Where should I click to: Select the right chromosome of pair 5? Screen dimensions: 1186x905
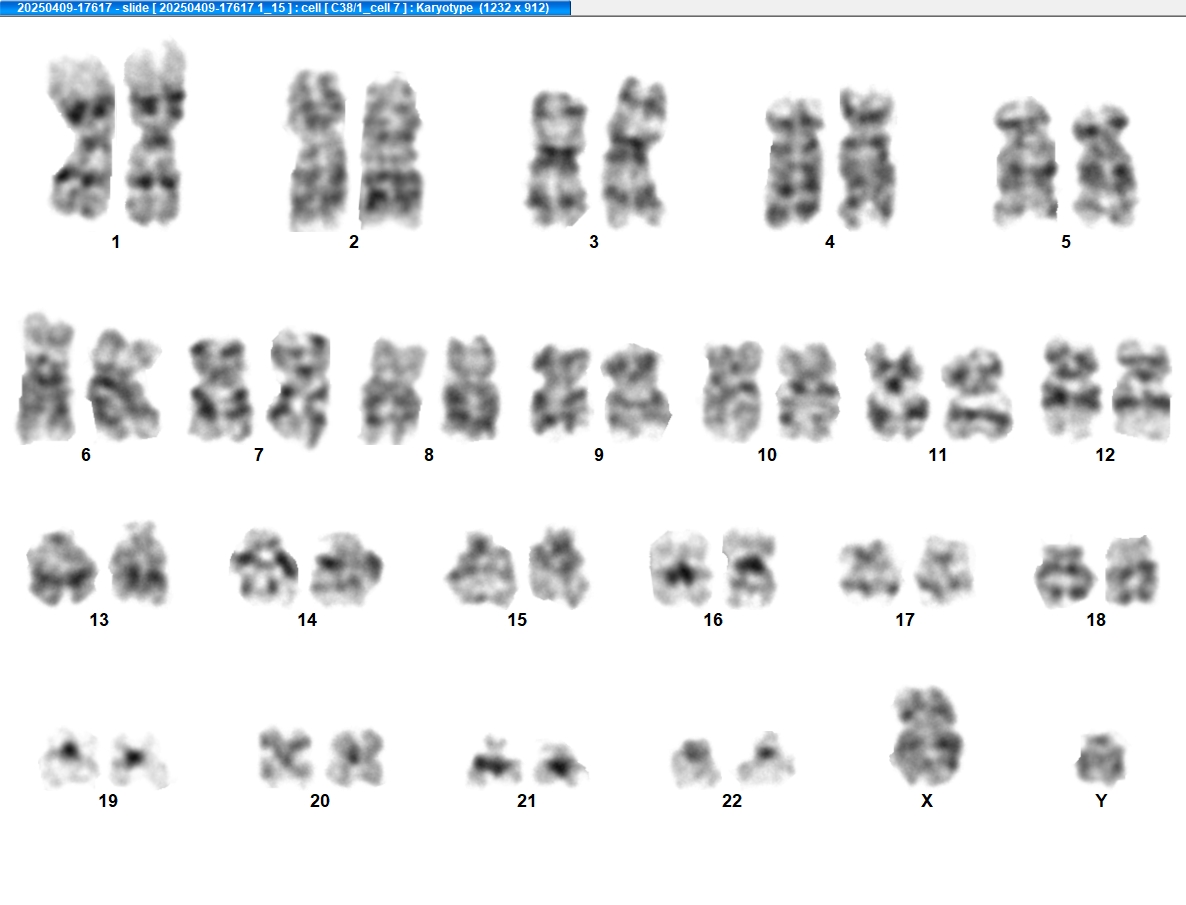click(1104, 165)
